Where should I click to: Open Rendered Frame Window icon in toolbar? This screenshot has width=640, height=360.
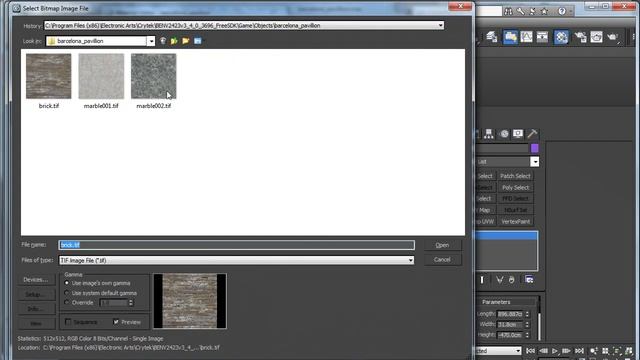[x=596, y=37]
